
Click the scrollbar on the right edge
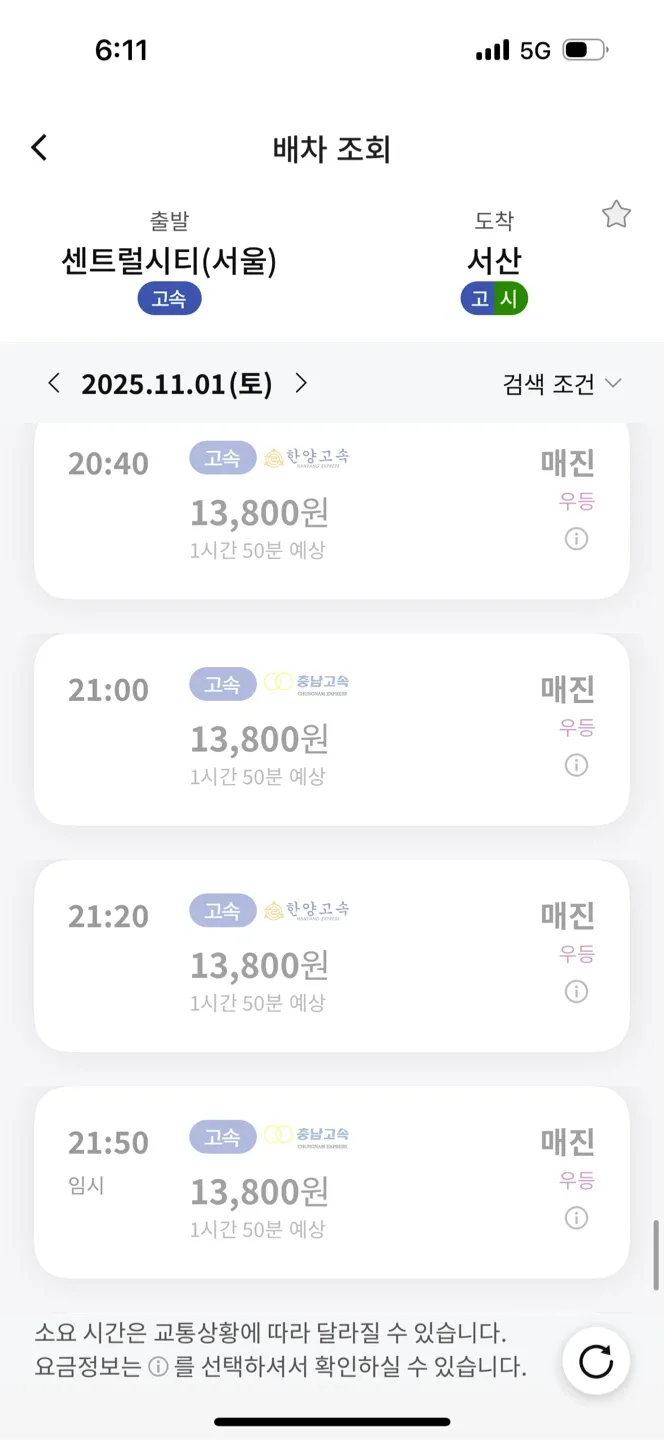click(x=656, y=1256)
